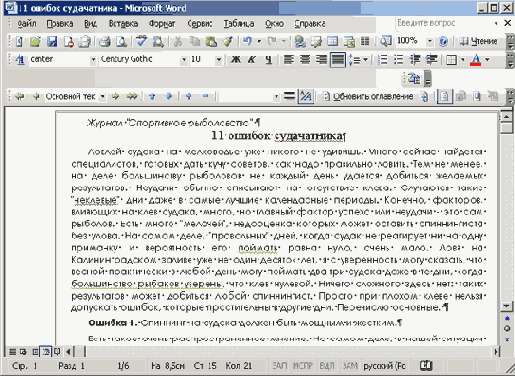Expand the undo history dropdown arrow
515x376 pixels.
point(259,41)
